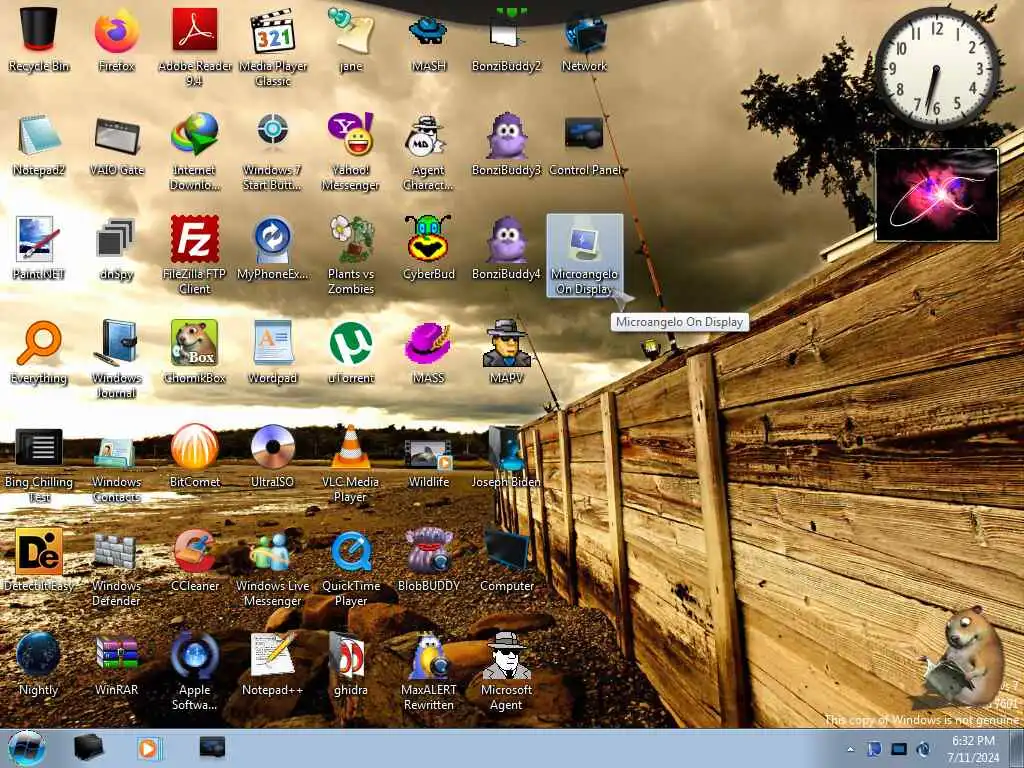1024x768 pixels.
Task: Select the Paint.NET icon
Action: [x=39, y=249]
